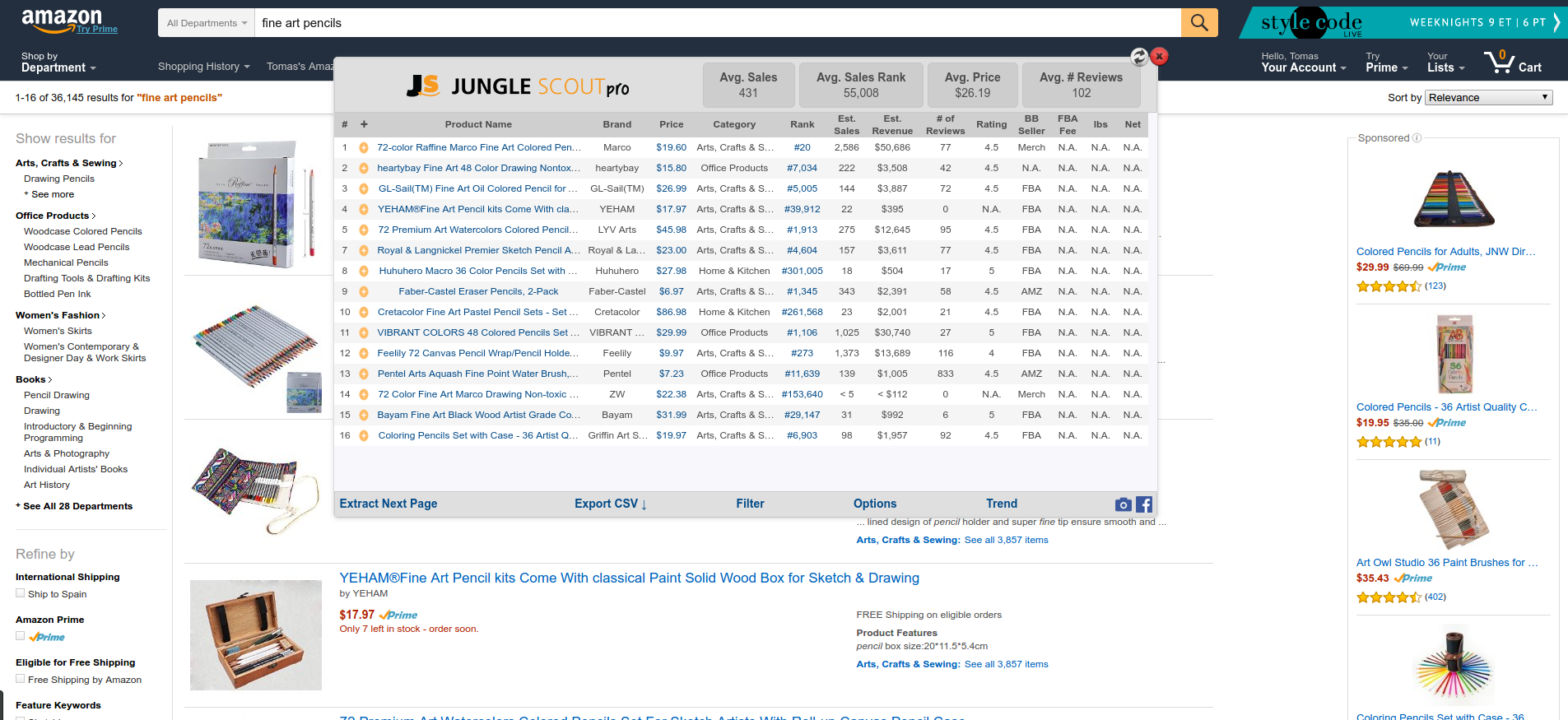The image size is (1568, 720).
Task: Click Extract Next Page in Jungle Scout
Action: click(x=389, y=504)
